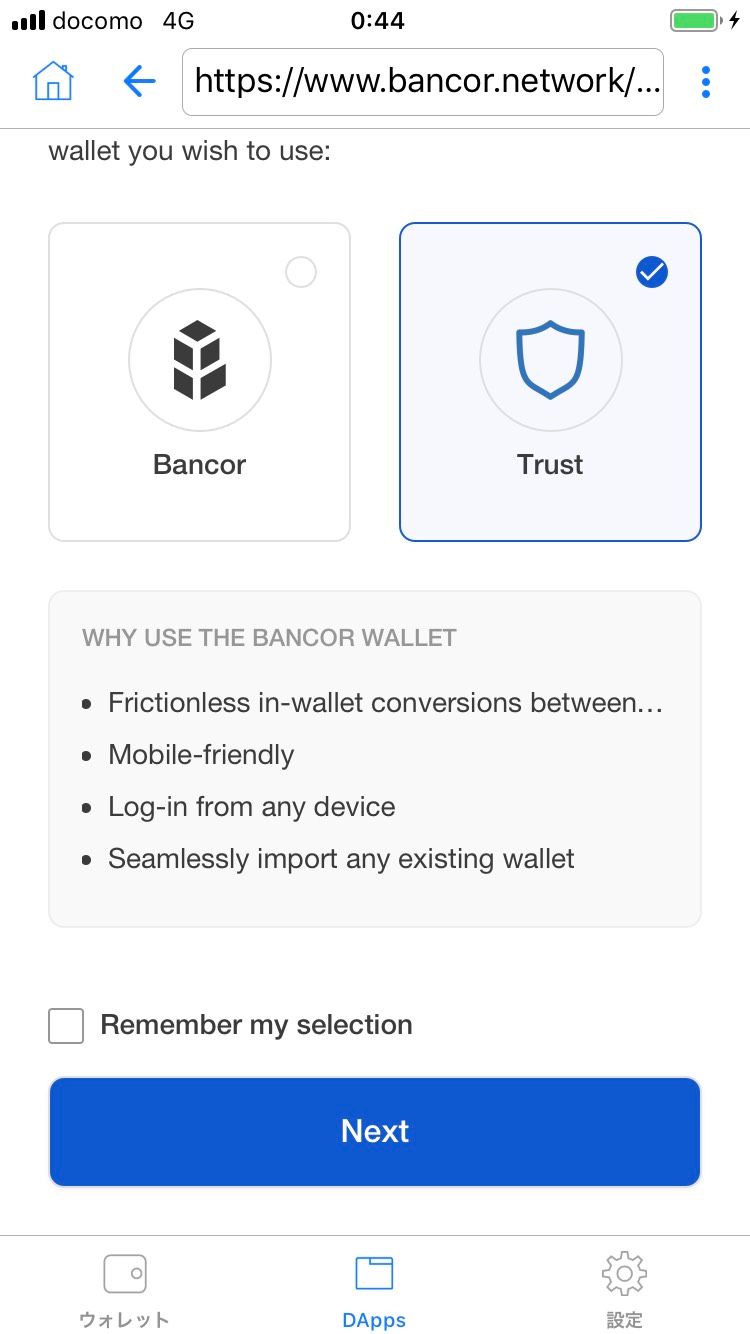Screen dimensions: 750x1334
Task: Go back with the blue arrow
Action: [x=139, y=81]
